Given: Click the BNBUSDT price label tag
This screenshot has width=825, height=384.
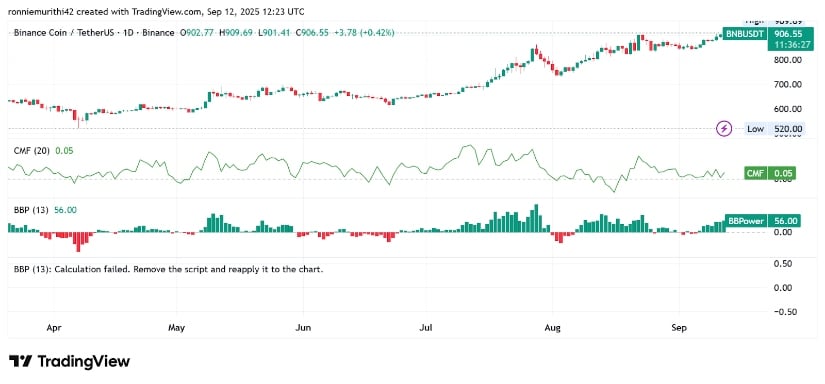Looking at the screenshot, I should coord(743,33).
